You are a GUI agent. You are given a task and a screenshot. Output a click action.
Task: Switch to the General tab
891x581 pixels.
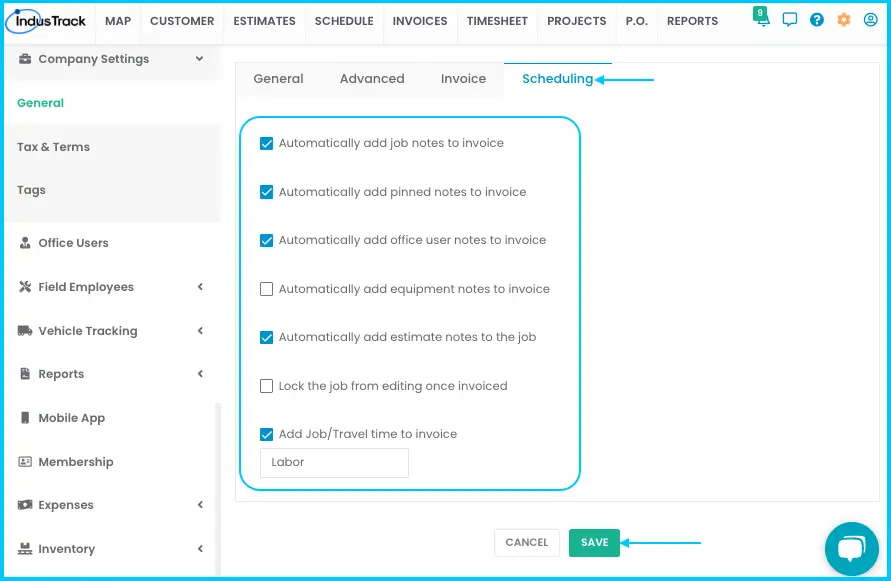coord(278,79)
